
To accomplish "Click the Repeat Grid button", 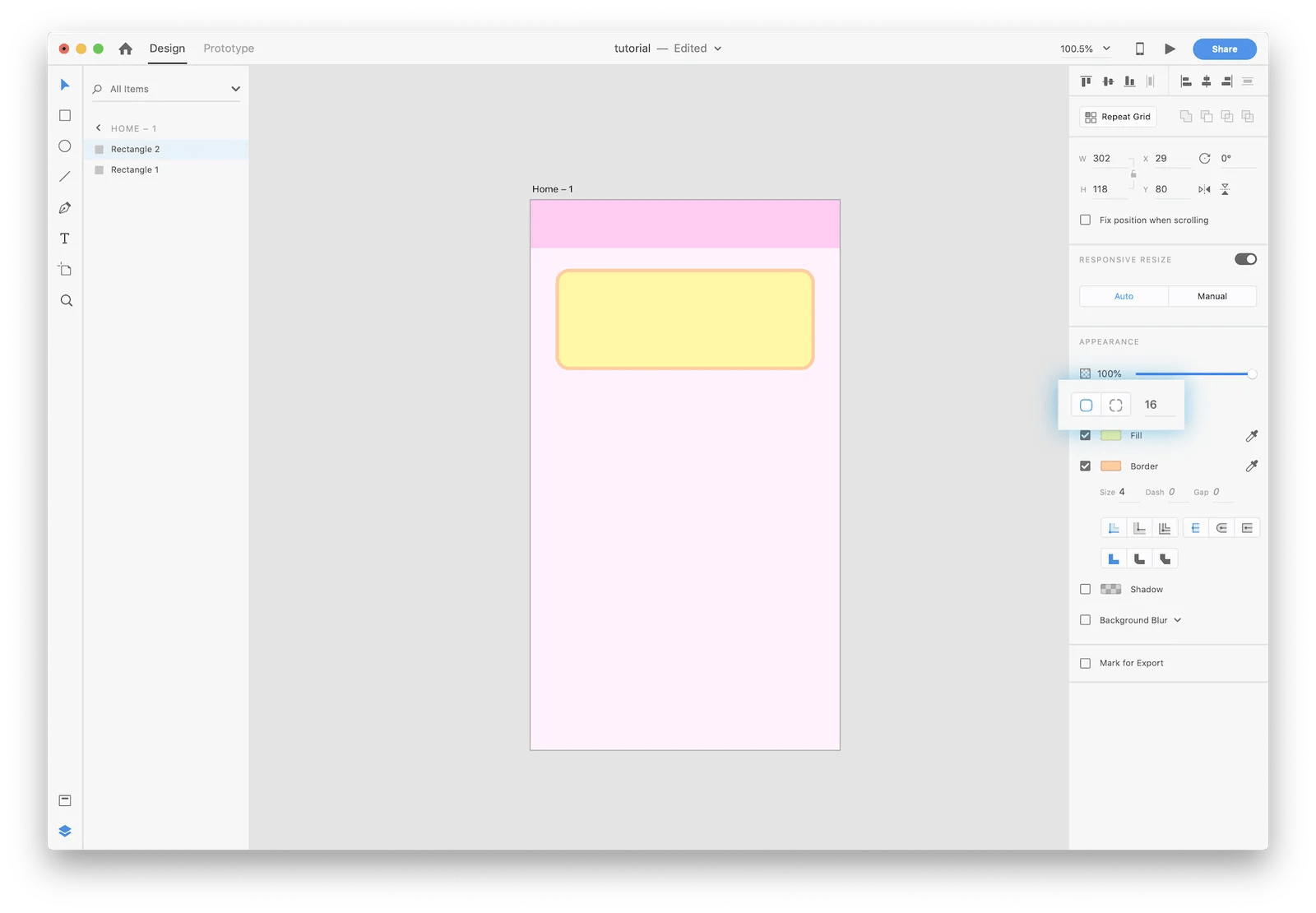I will click(x=1118, y=117).
